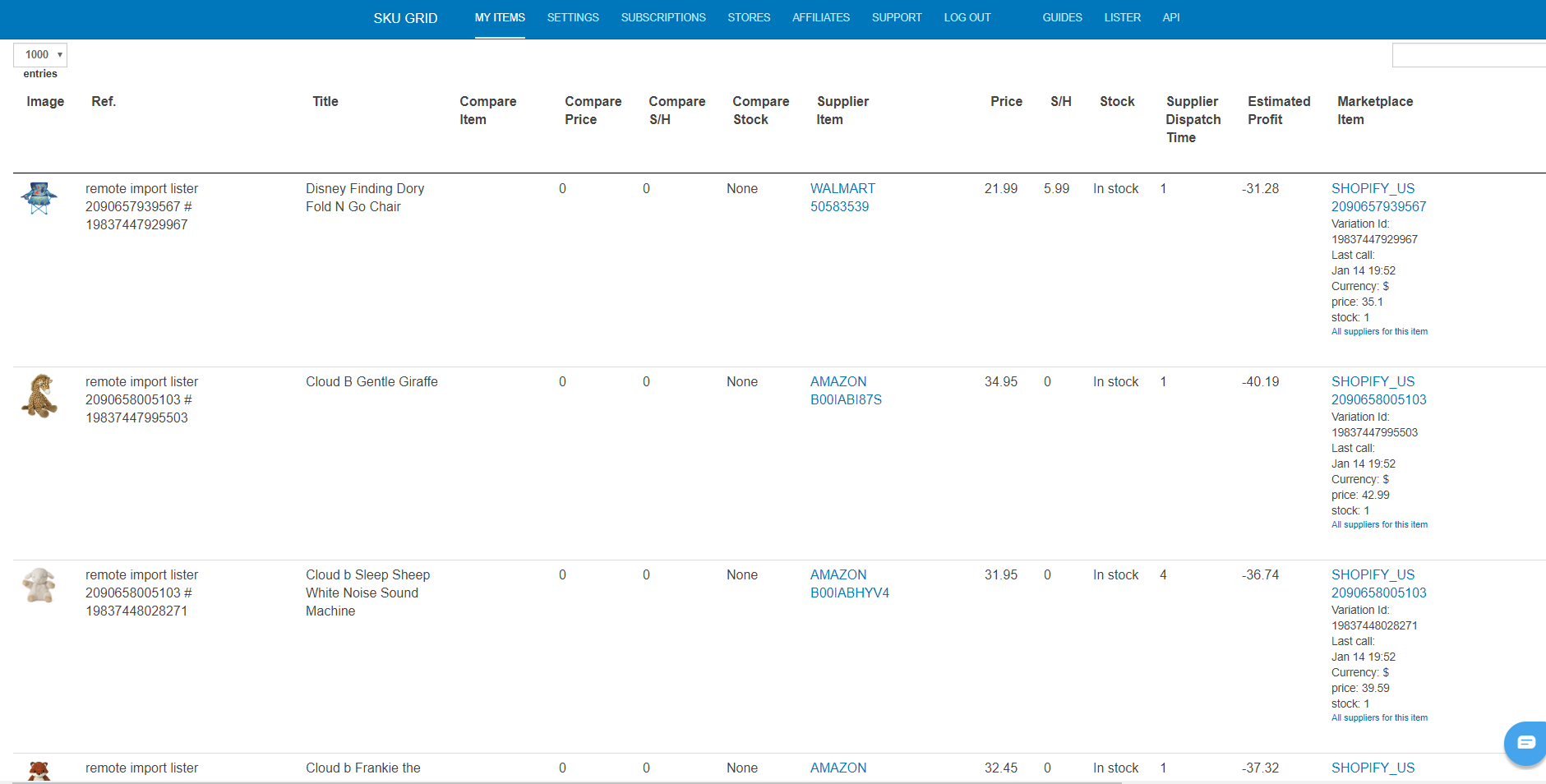Open the SETTINGS menu
This screenshot has height=784, width=1546.
[573, 17]
